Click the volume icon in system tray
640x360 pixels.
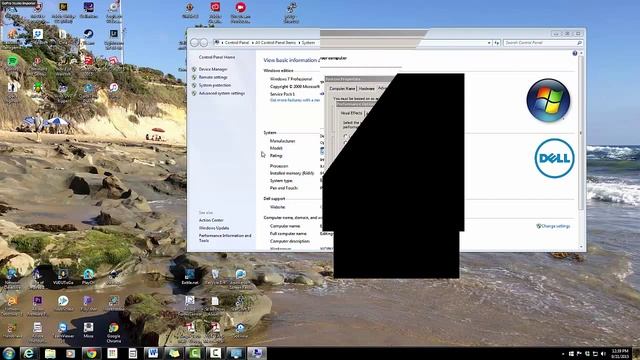[603, 353]
